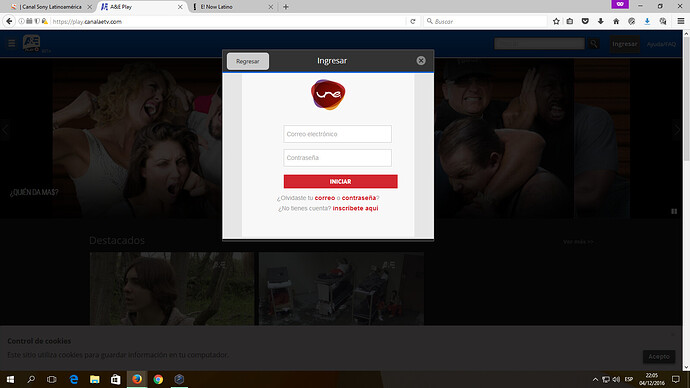This screenshot has height=388, width=690.
Task: Launch Microsoft Edge from the taskbar
Action: (x=73, y=379)
